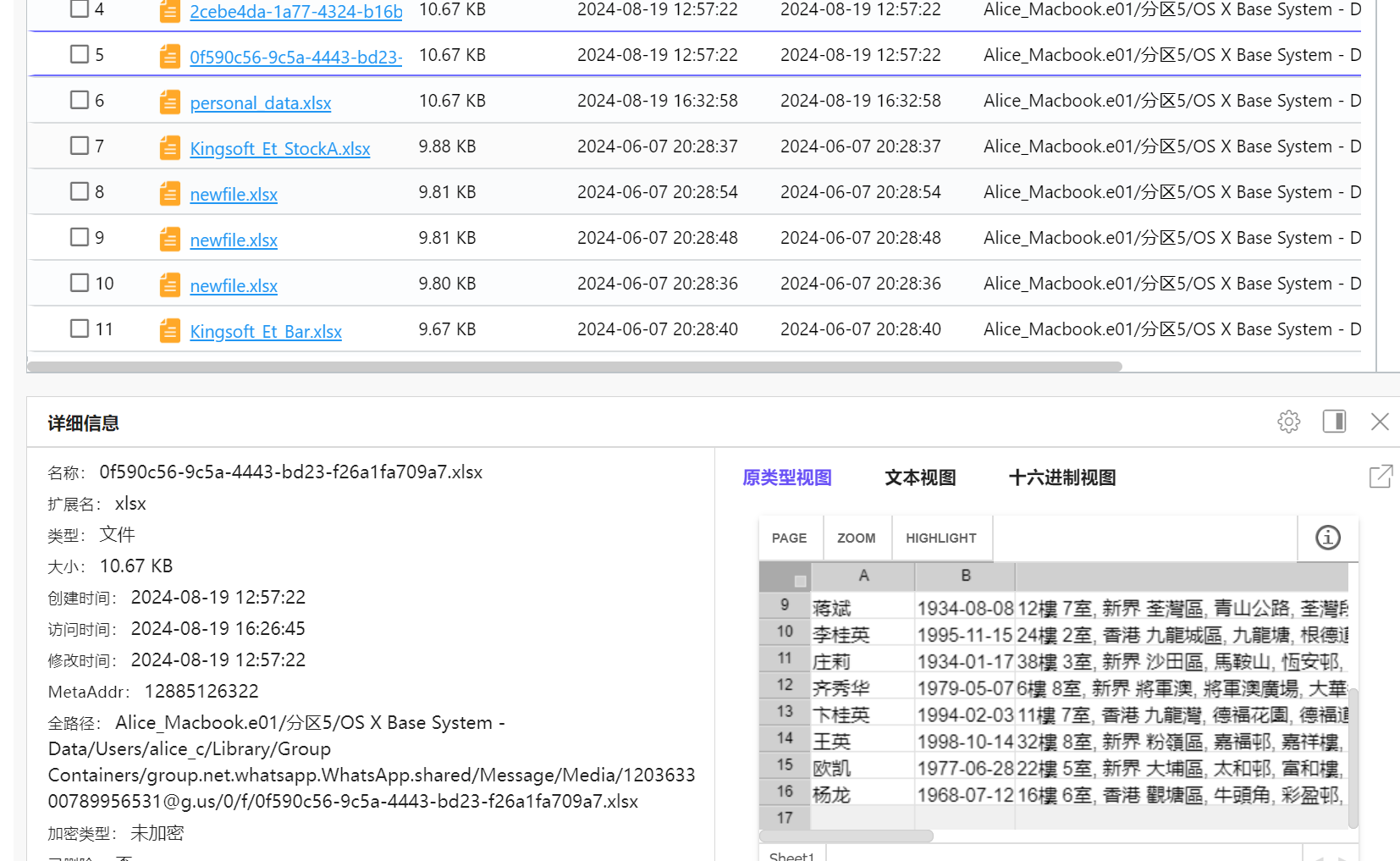Toggle the detail panel layout icon
This screenshot has width=1400, height=861.
(1335, 422)
